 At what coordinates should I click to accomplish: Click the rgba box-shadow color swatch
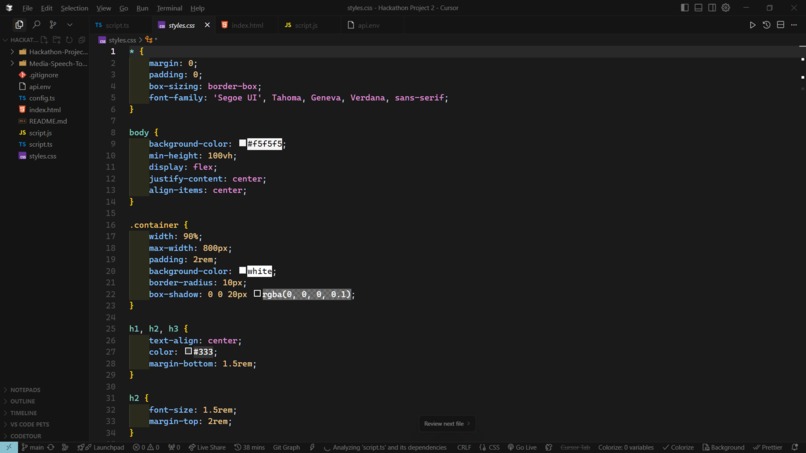257,294
